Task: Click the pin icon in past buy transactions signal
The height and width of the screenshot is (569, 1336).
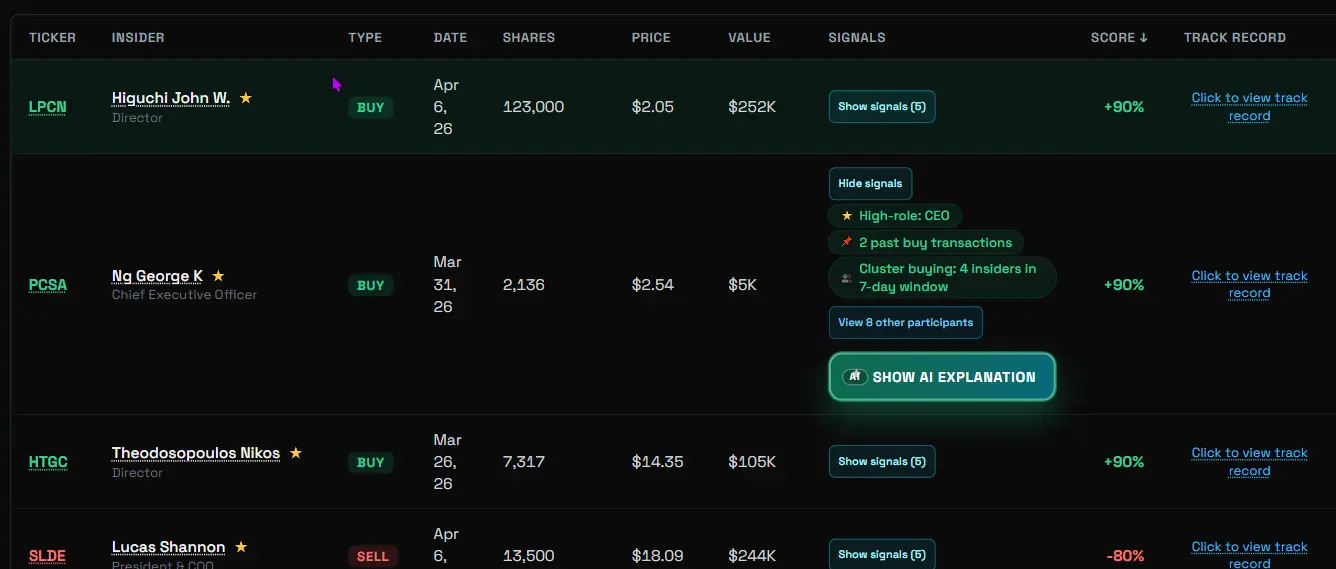Action: coord(847,243)
